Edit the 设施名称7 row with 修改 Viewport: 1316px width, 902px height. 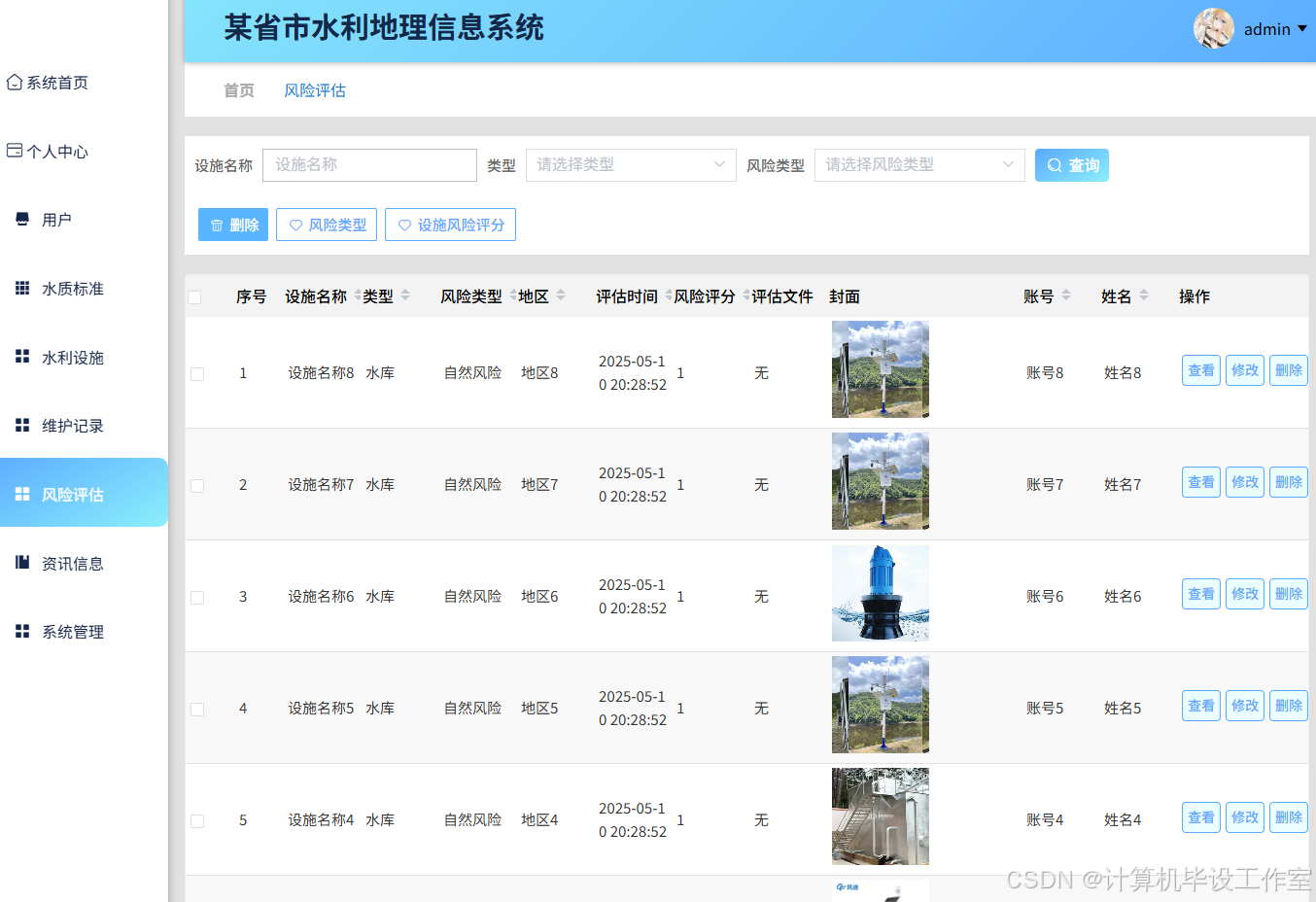[1245, 482]
